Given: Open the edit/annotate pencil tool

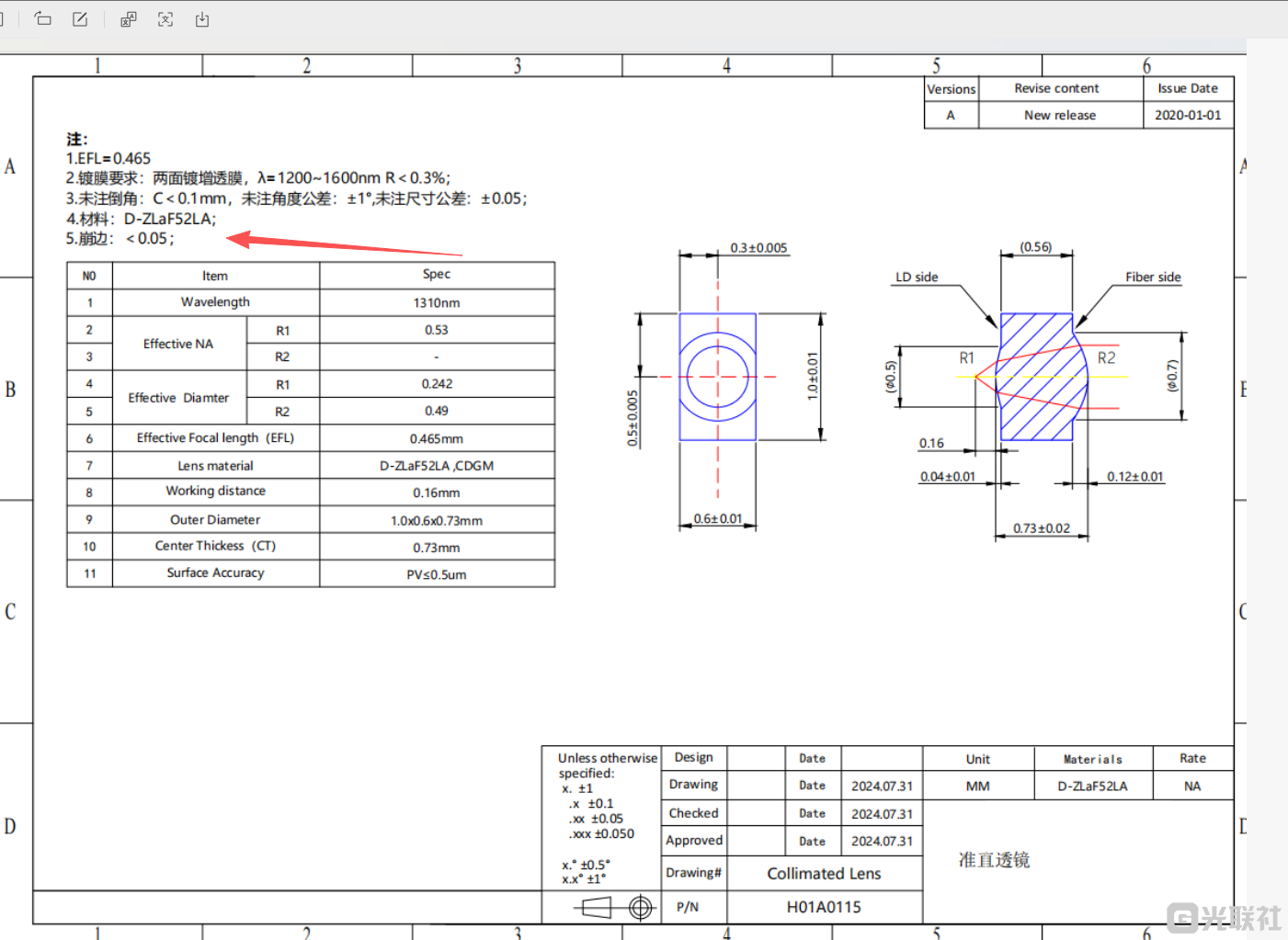Looking at the screenshot, I should (x=81, y=19).
